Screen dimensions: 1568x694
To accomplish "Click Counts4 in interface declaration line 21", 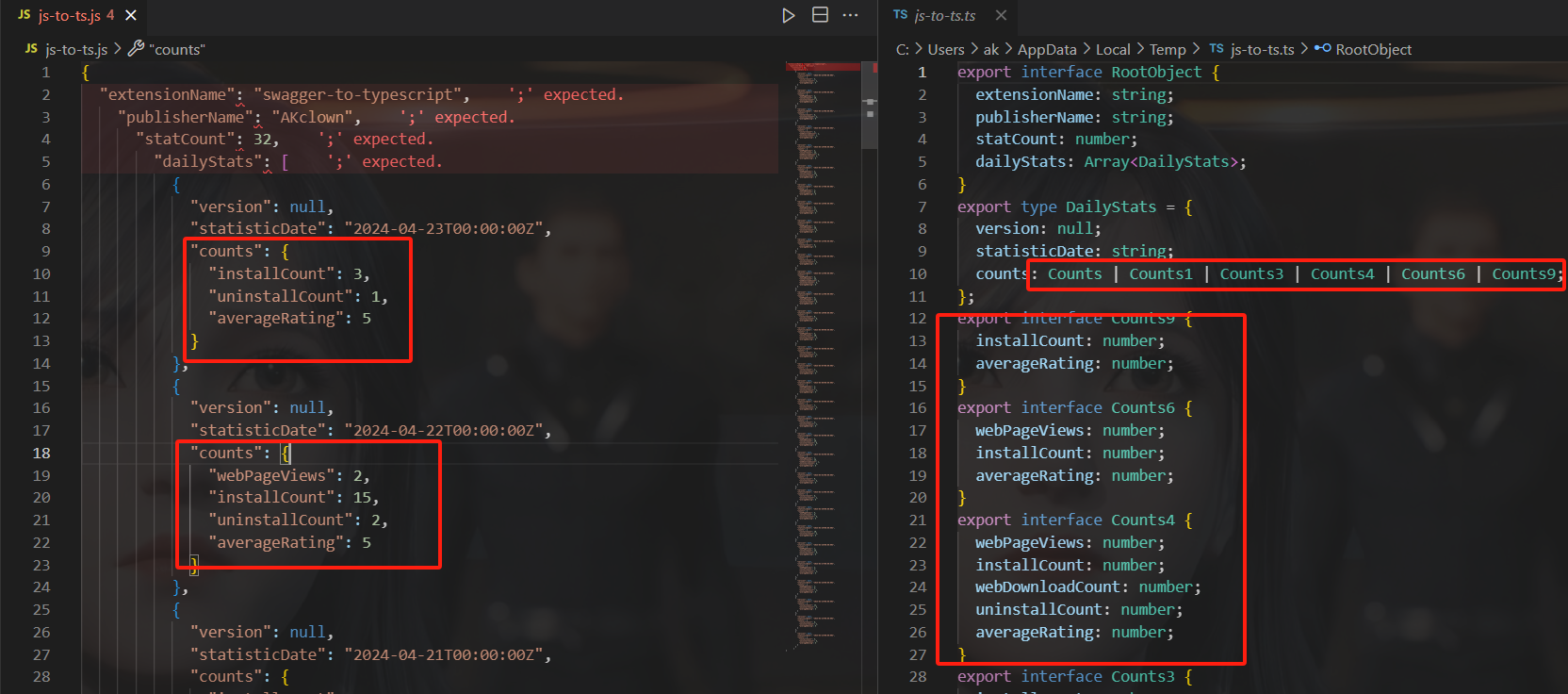I will pos(1143,520).
